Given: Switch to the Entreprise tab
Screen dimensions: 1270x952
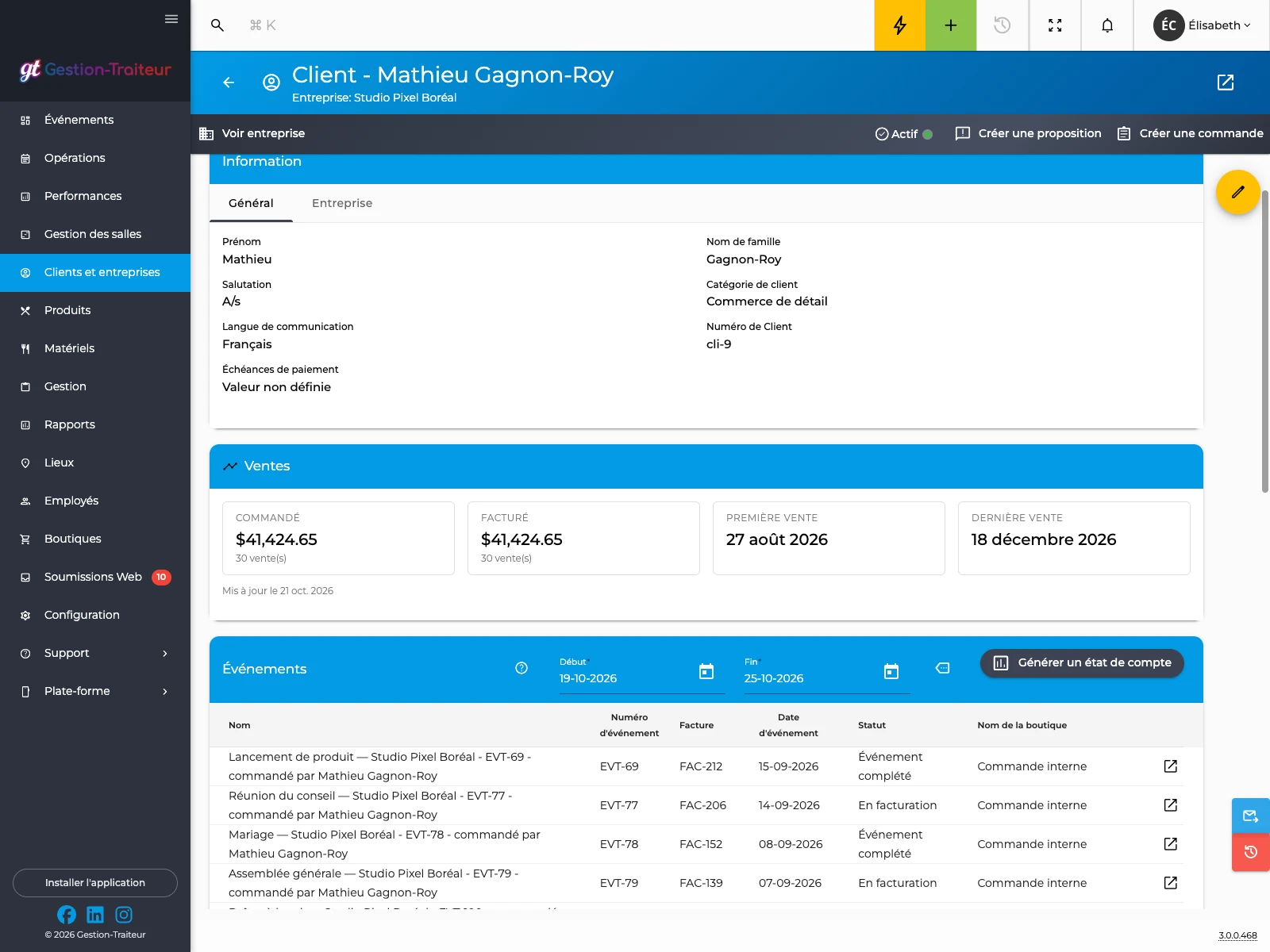Looking at the screenshot, I should [x=342, y=203].
